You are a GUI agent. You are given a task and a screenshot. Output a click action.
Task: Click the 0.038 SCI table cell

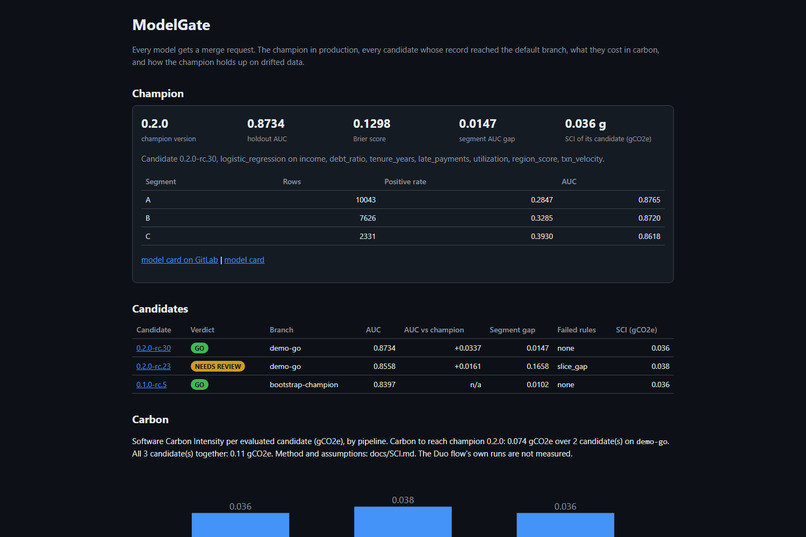click(661, 366)
